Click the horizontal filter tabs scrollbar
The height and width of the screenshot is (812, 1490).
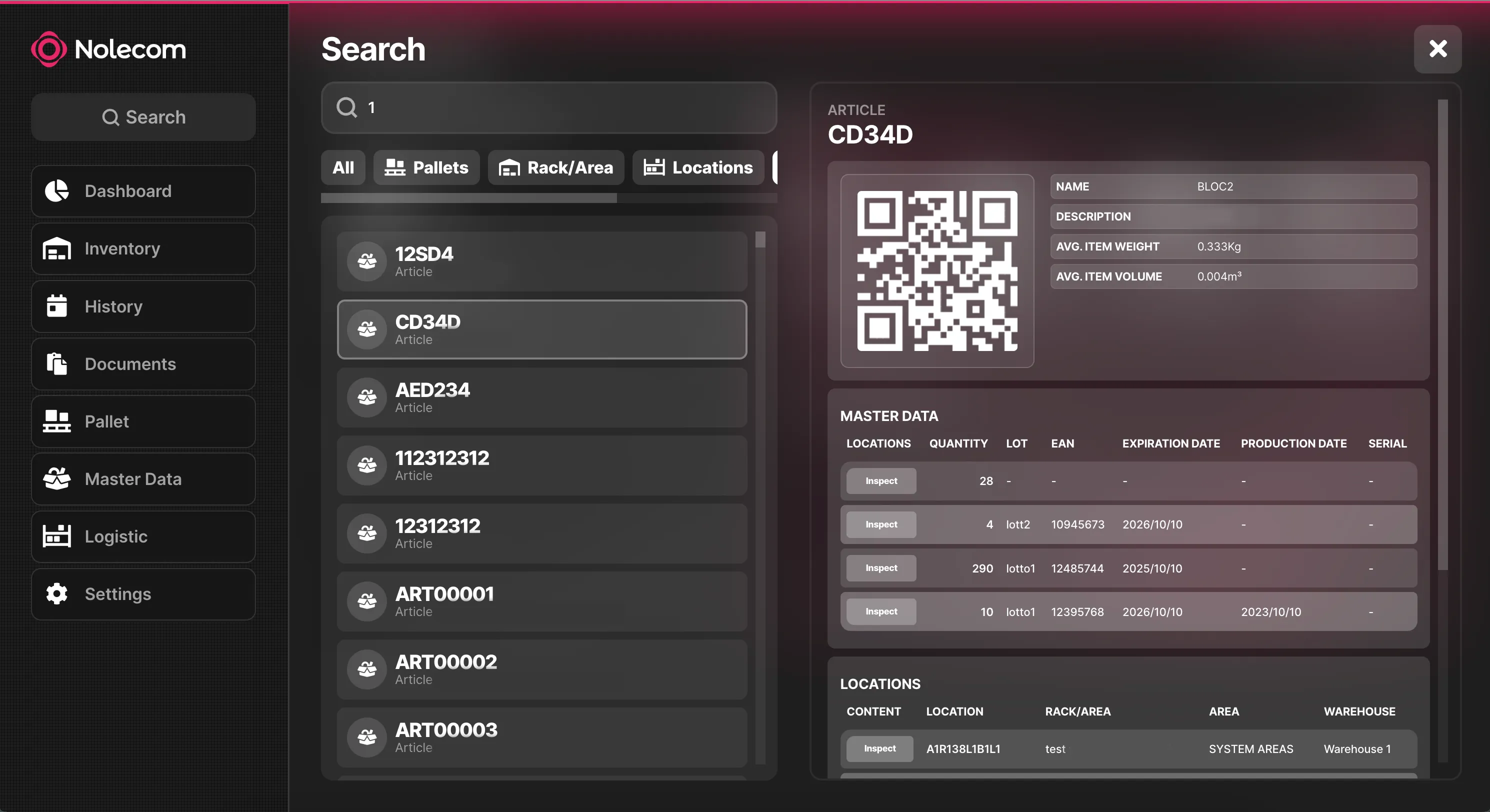pos(468,198)
